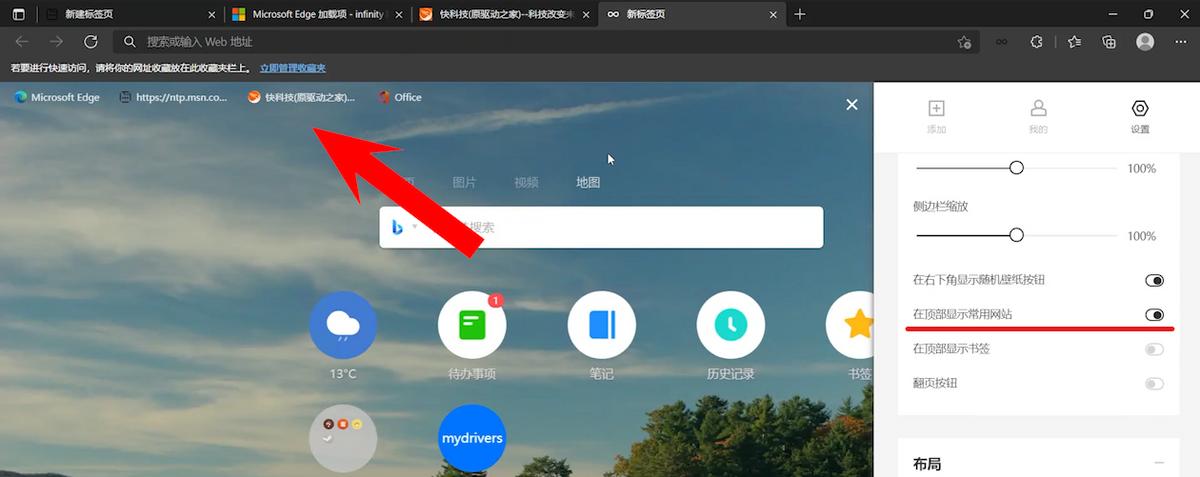Open a new tab with plus button
The width and height of the screenshot is (1200, 477).
coord(800,14)
